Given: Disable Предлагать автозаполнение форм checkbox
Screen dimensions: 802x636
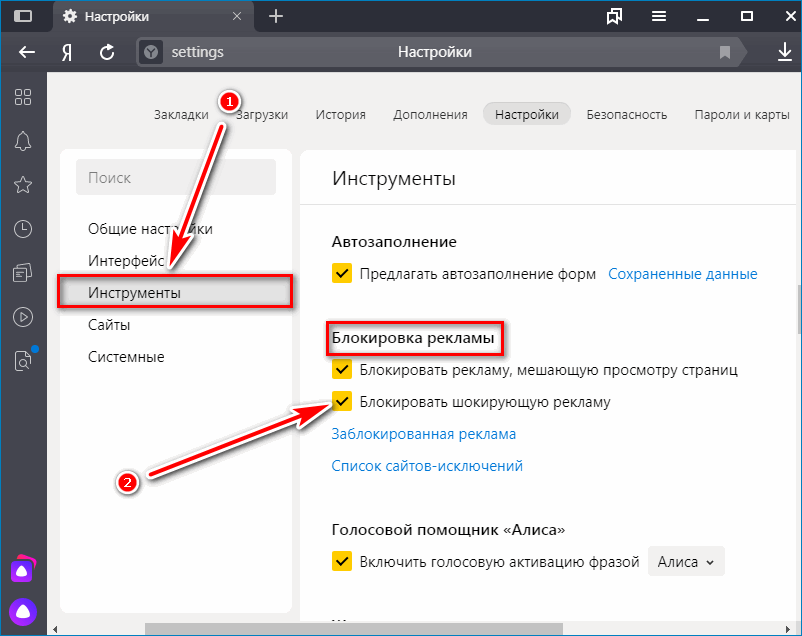Looking at the screenshot, I should pyautogui.click(x=343, y=274).
